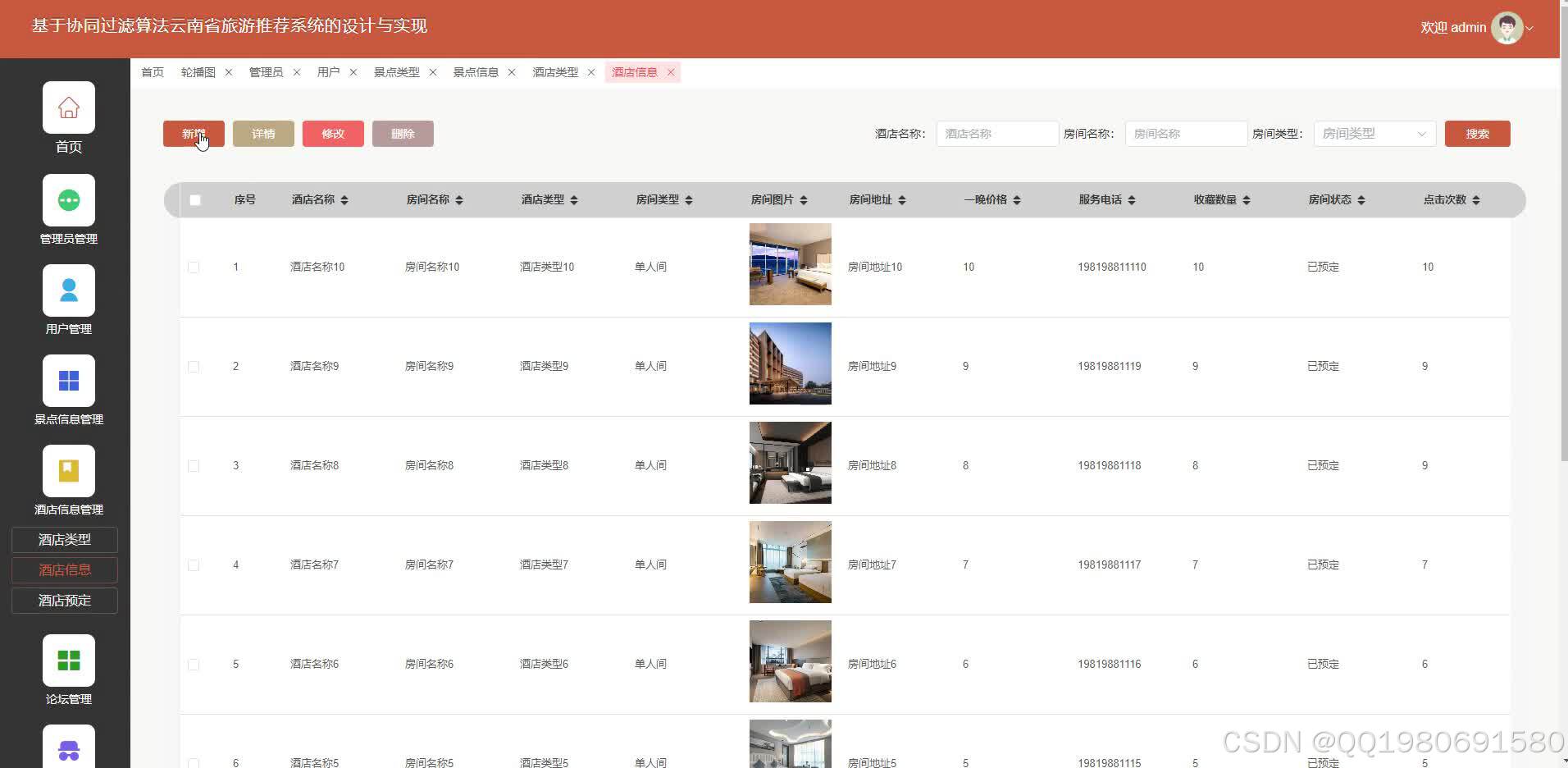Switch to the 景点信息 tab
This screenshot has width=1568, height=768.
click(476, 72)
